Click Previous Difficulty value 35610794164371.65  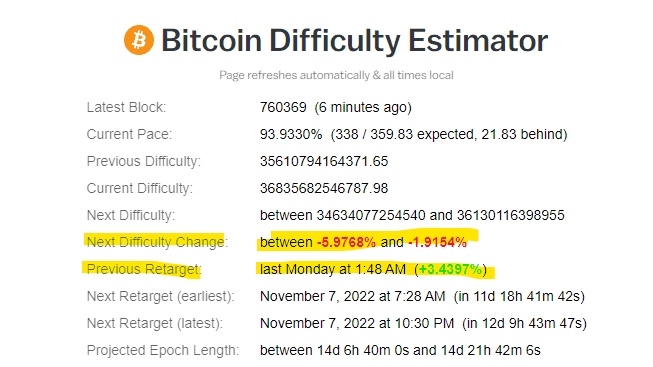click(x=324, y=161)
